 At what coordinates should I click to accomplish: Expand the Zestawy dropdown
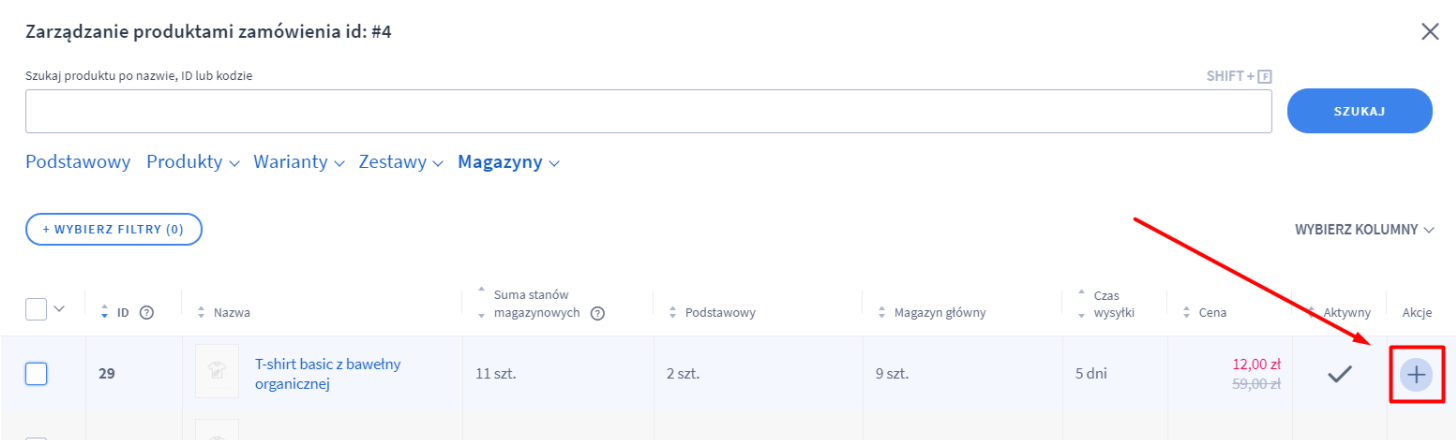[401, 162]
